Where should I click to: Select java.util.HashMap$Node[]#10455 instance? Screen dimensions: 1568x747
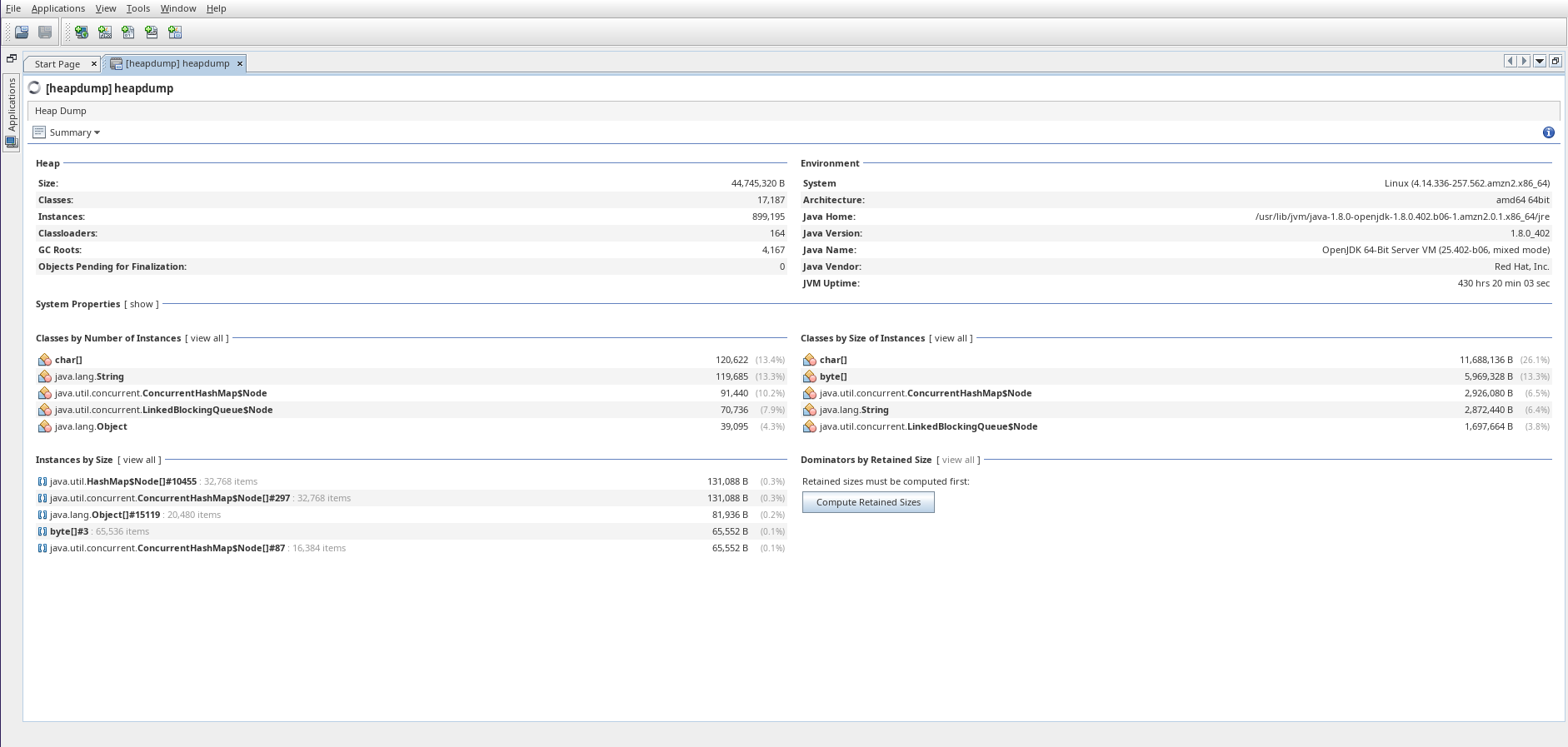click(x=123, y=481)
